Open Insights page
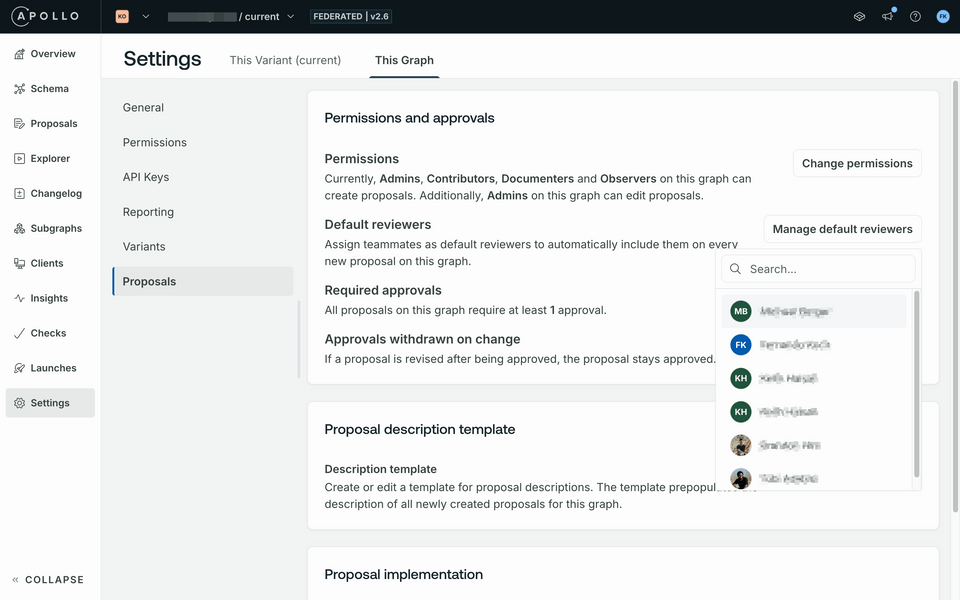The width and height of the screenshot is (960, 600). pyautogui.click(x=50, y=298)
